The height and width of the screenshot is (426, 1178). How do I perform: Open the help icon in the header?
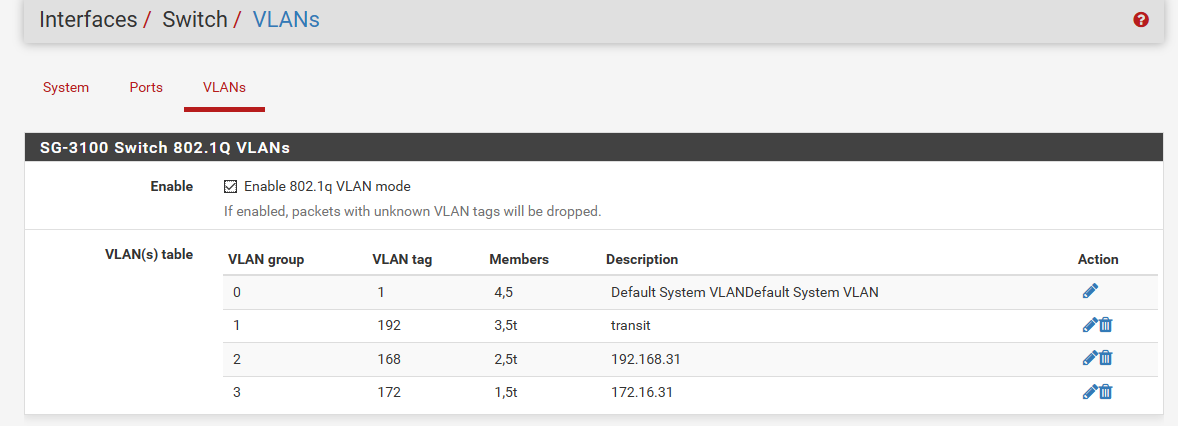[x=1140, y=20]
